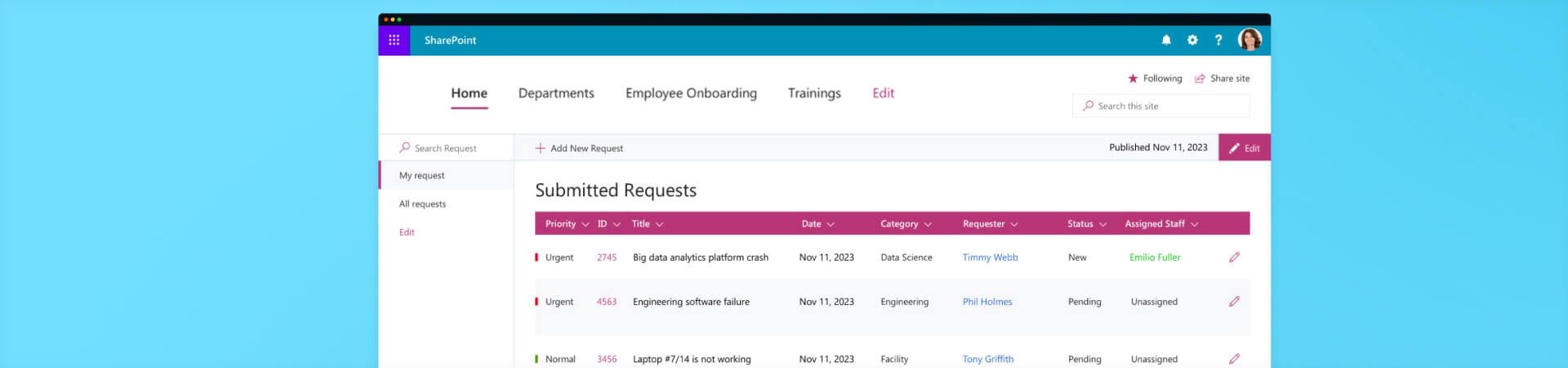Open requester link Timmy Webb
The width and height of the screenshot is (1568, 368).
pos(990,258)
